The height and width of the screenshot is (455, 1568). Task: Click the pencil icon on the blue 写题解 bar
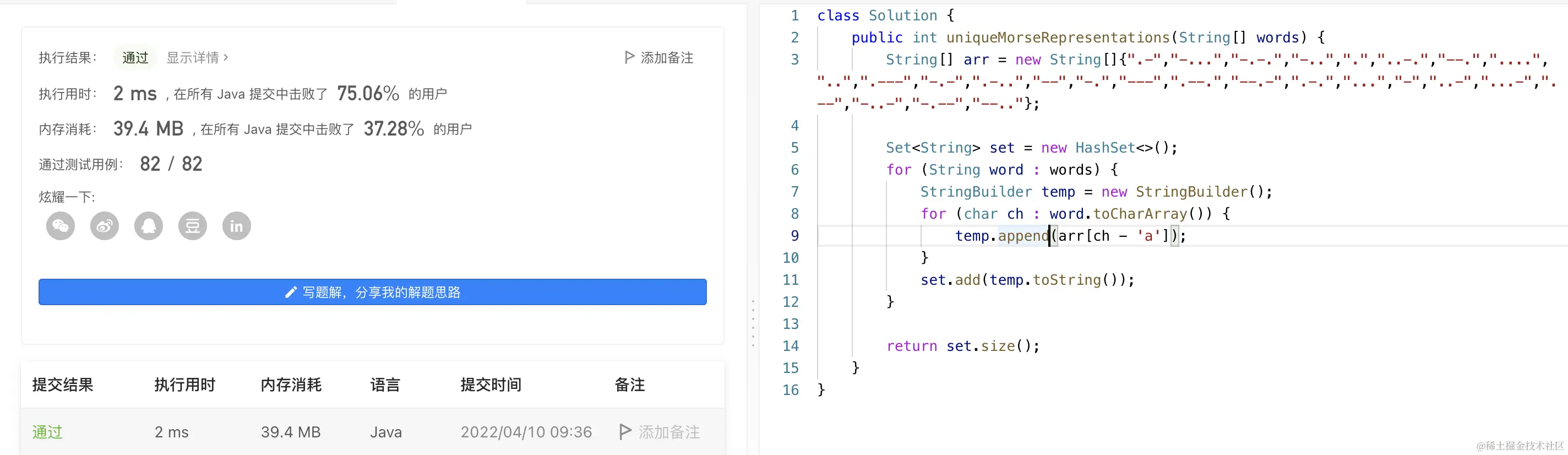pyautogui.click(x=291, y=292)
